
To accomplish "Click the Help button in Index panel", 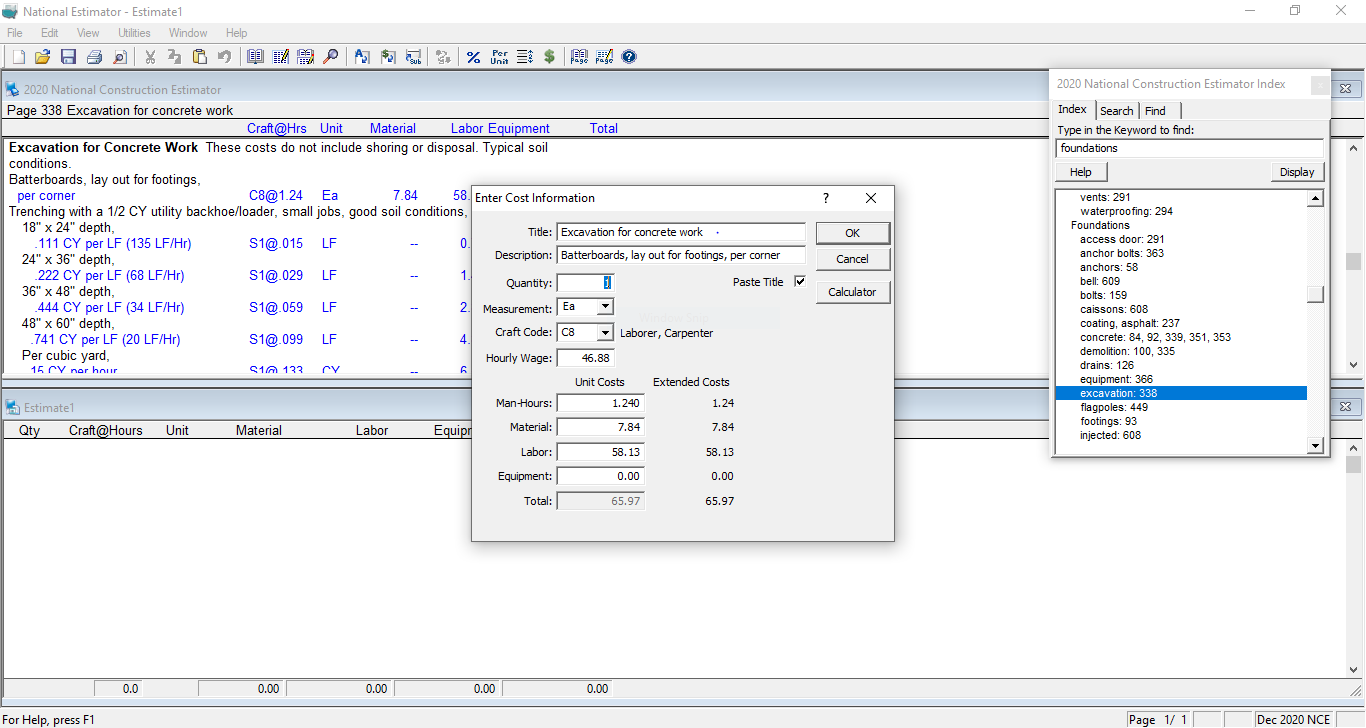I will [1081, 172].
